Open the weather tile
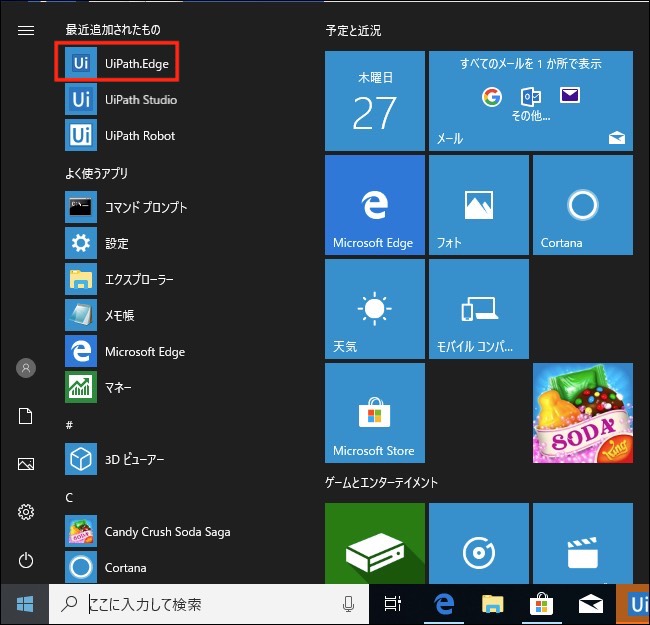This screenshot has width=650, height=625. [374, 308]
